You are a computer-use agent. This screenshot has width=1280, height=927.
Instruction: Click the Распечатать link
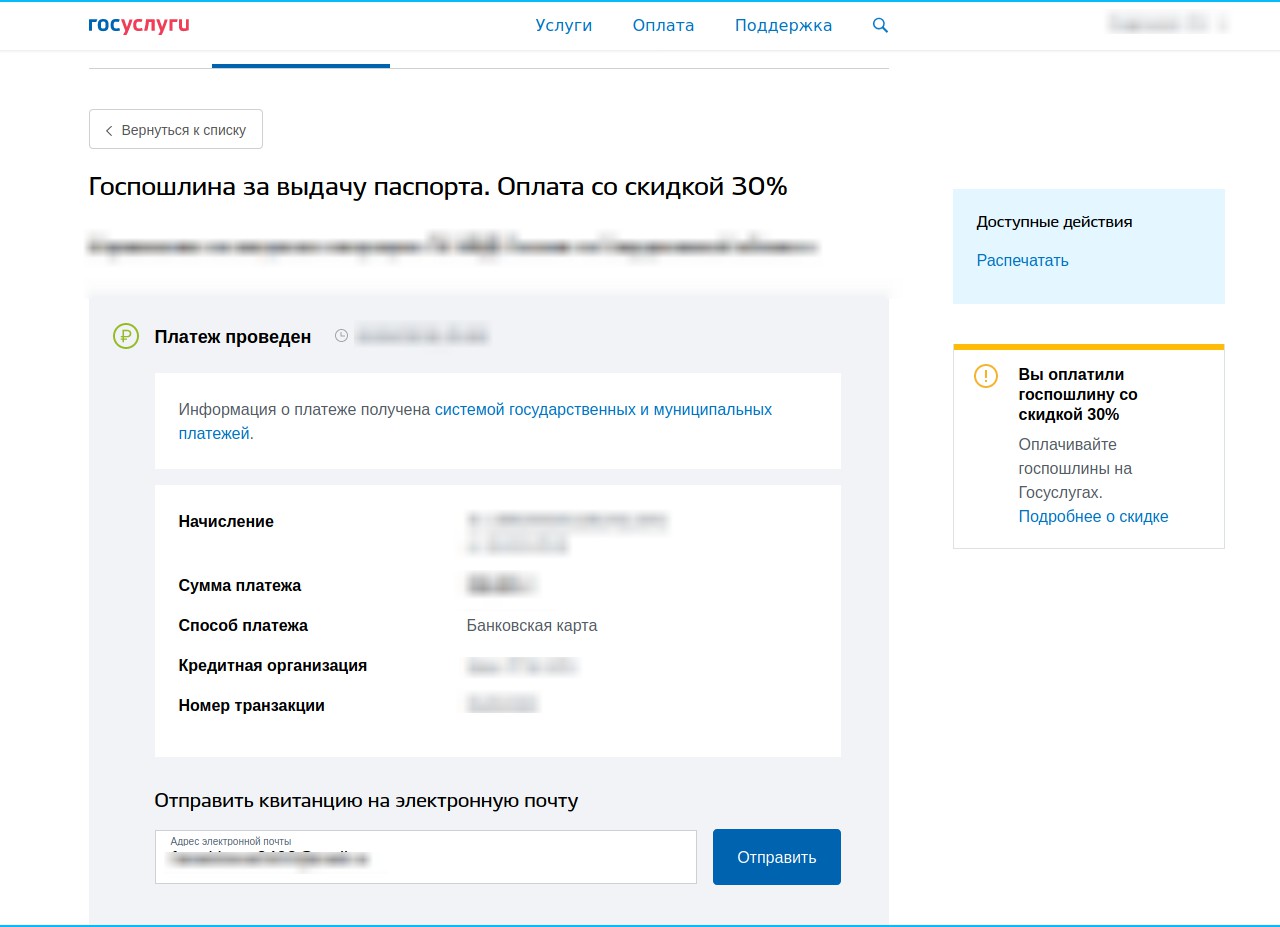(1022, 261)
